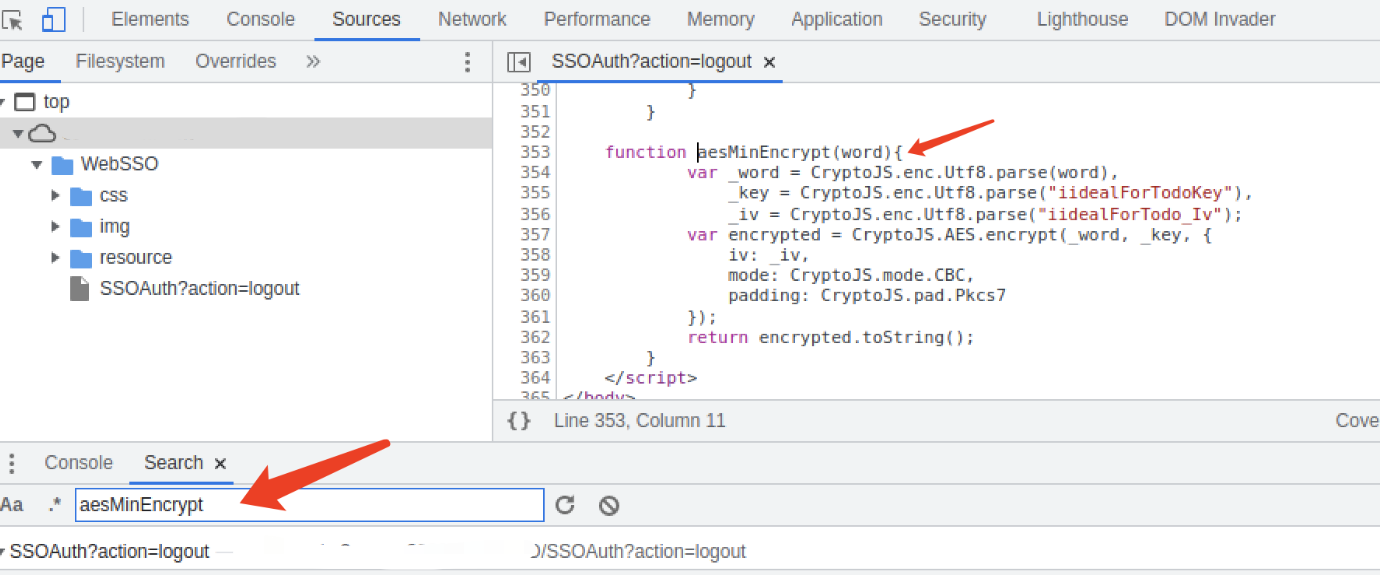Refresh the search results
This screenshot has height=578, width=1380.
(x=565, y=505)
